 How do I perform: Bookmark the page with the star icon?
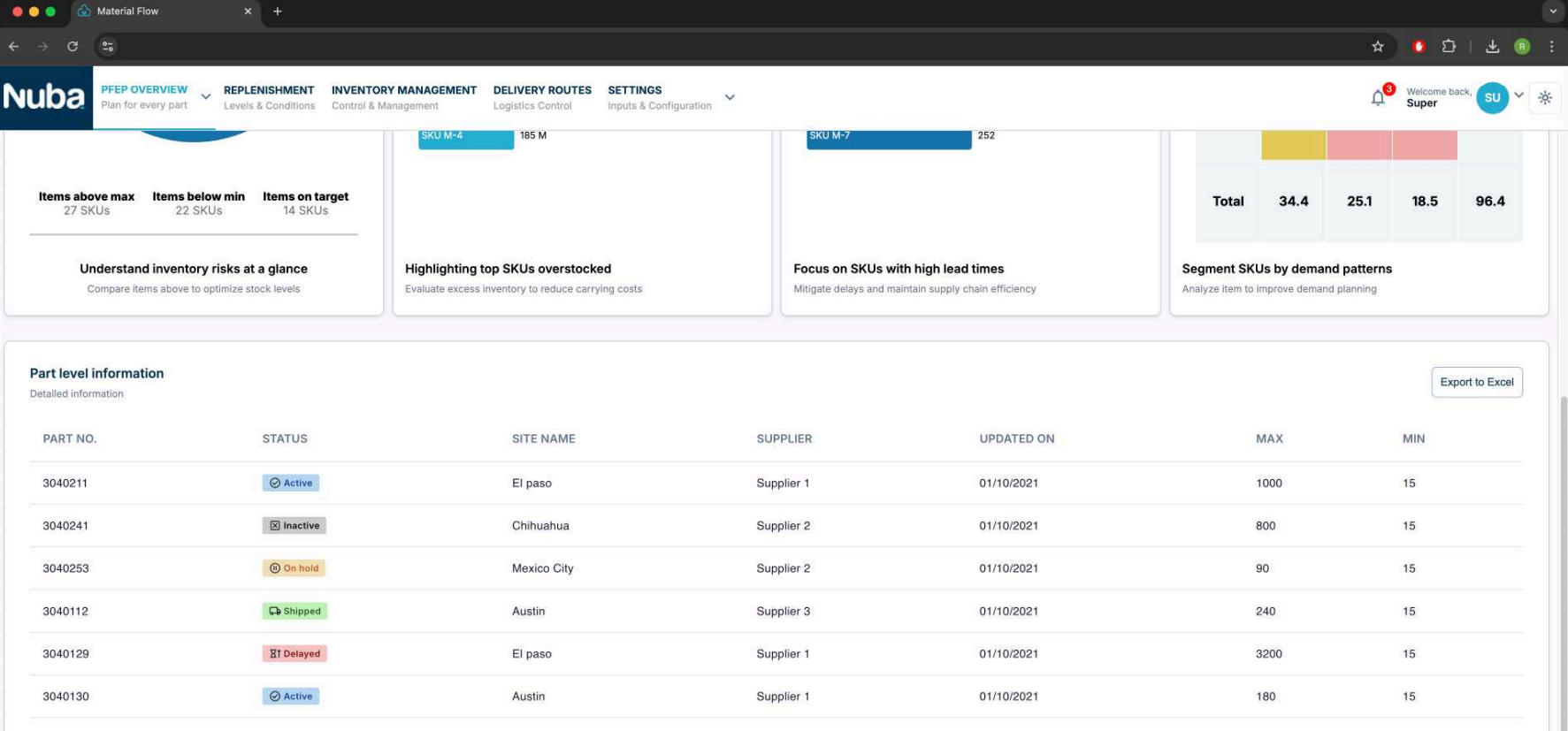coord(1377,47)
